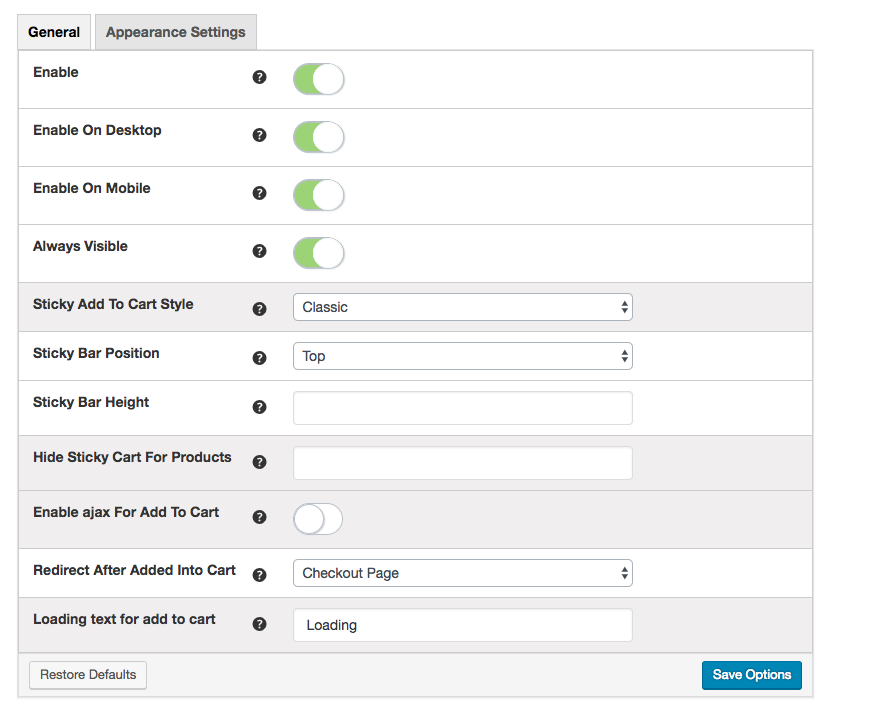Viewport: 873px width, 718px height.
Task: Click the Restore Defaults button
Action: 88,675
